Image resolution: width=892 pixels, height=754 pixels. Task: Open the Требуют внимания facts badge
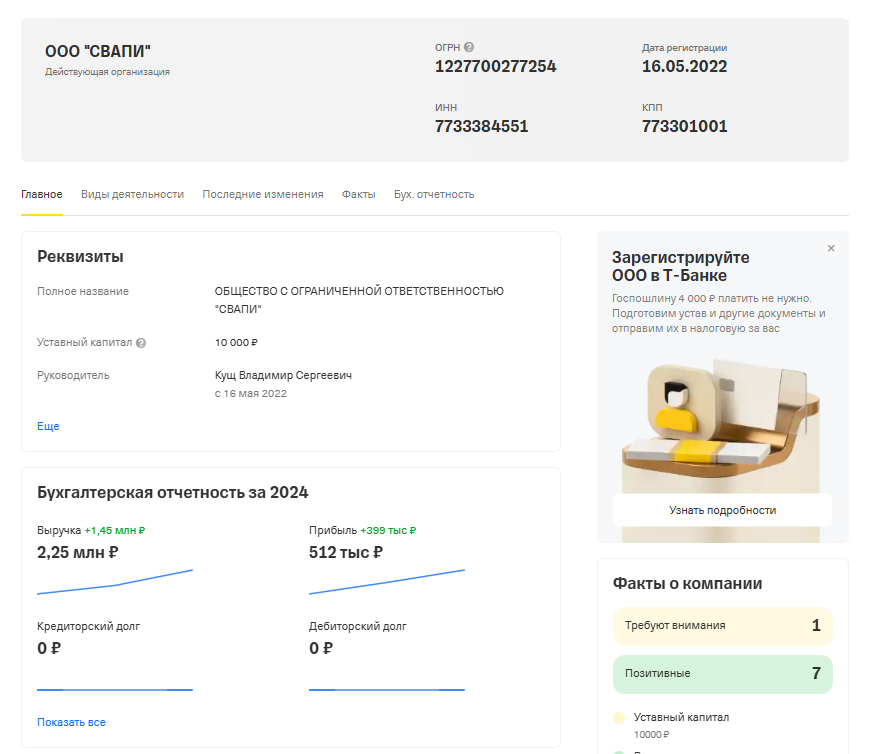pos(722,626)
